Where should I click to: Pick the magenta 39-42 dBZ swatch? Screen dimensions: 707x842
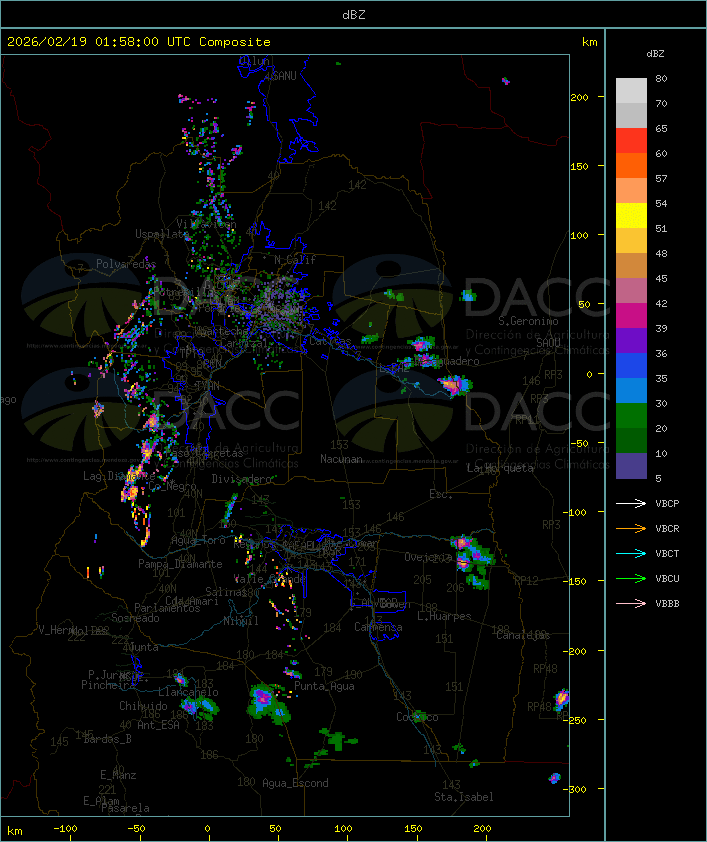[631, 315]
